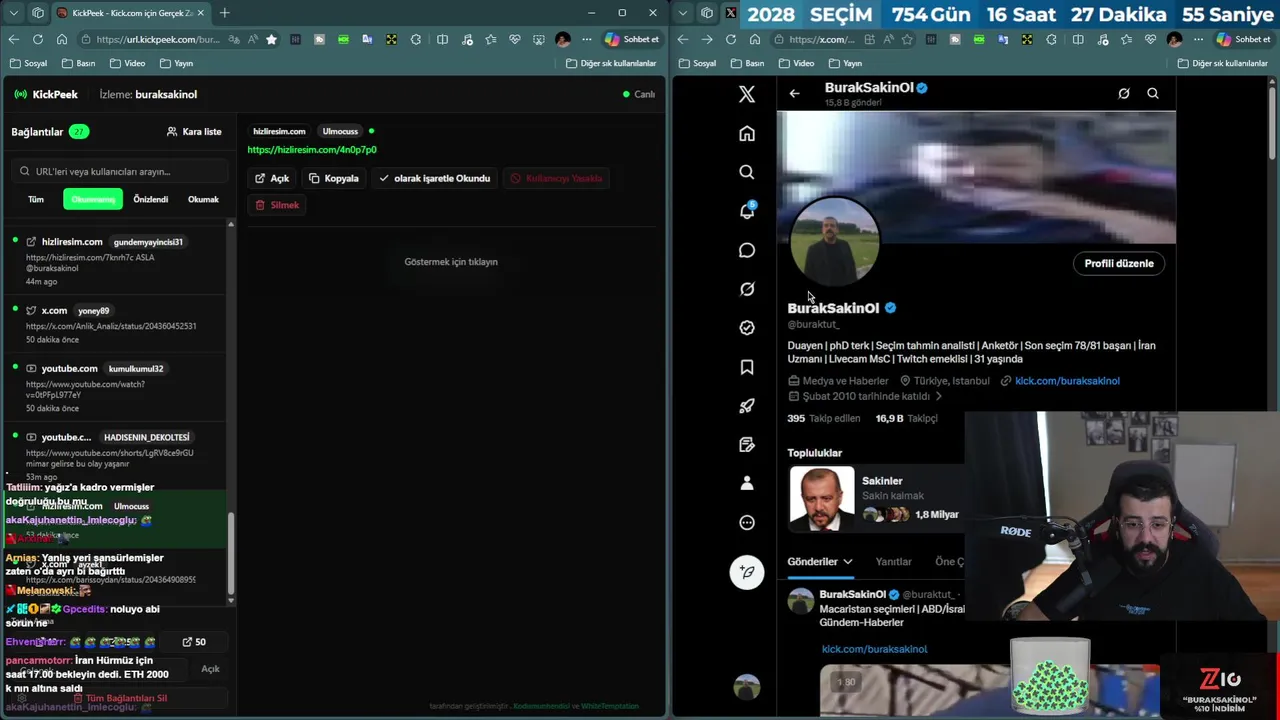Screen dimensions: 1280x720
Task: Click Kopyala to copy the link
Action: point(334,178)
